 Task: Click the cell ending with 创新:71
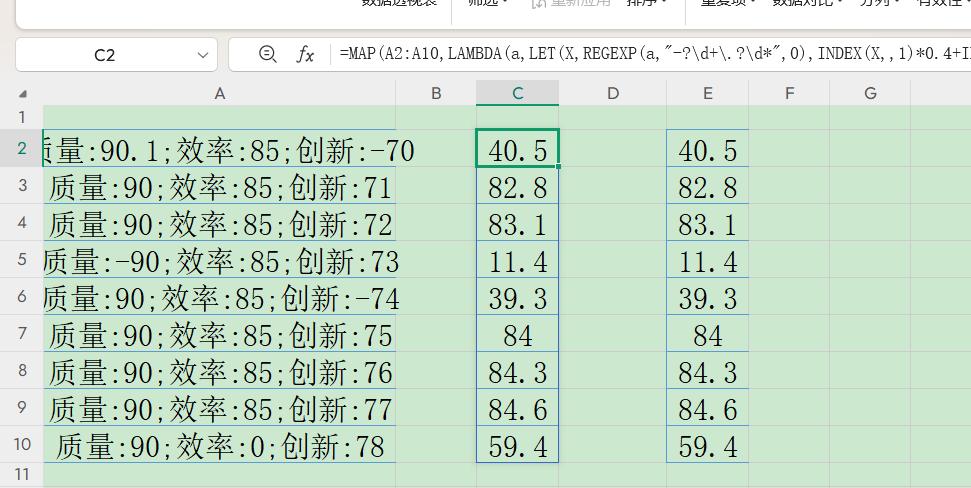pos(219,186)
